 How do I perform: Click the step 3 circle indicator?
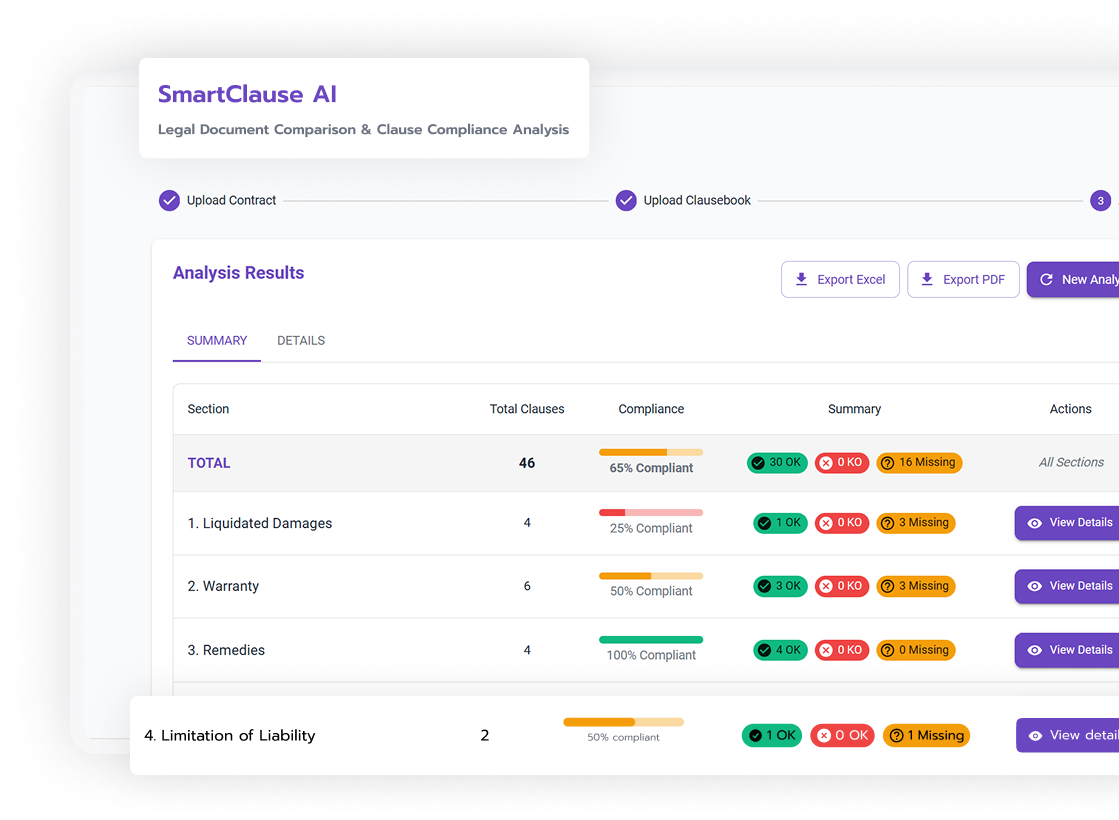coord(1100,200)
